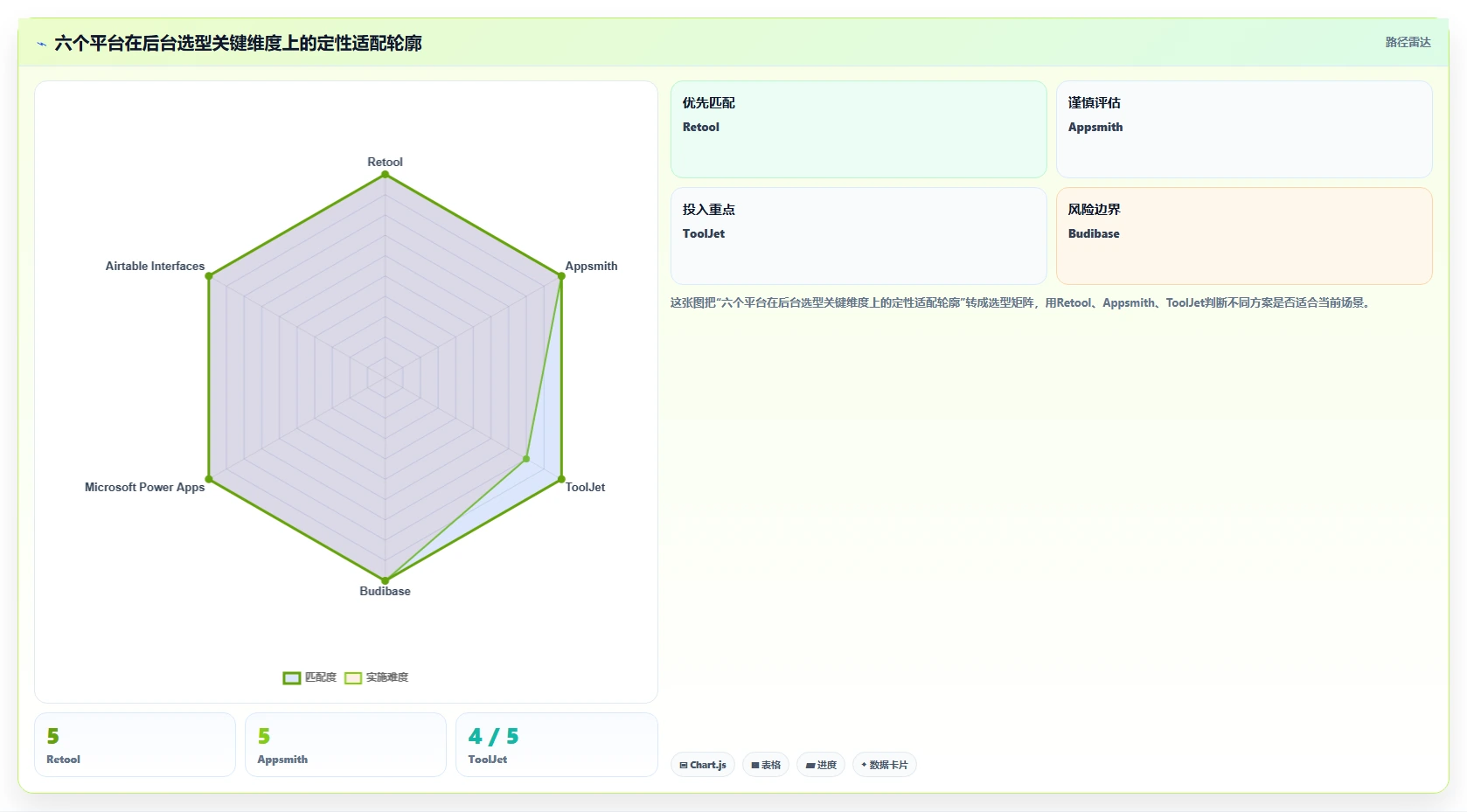Click the Budibase axis label on the radar
Viewport: 1467px width, 812px height.
pos(385,591)
